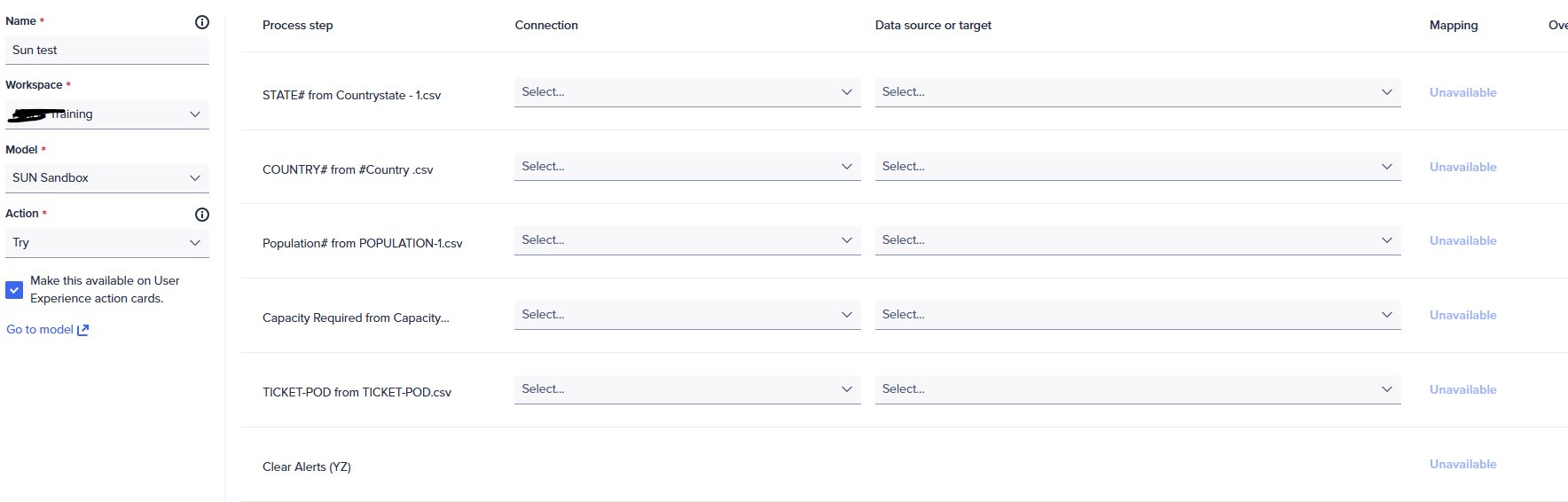Viewport: 1568px width, 502px height.
Task: Select the Sun test name input field
Action: click(106, 51)
